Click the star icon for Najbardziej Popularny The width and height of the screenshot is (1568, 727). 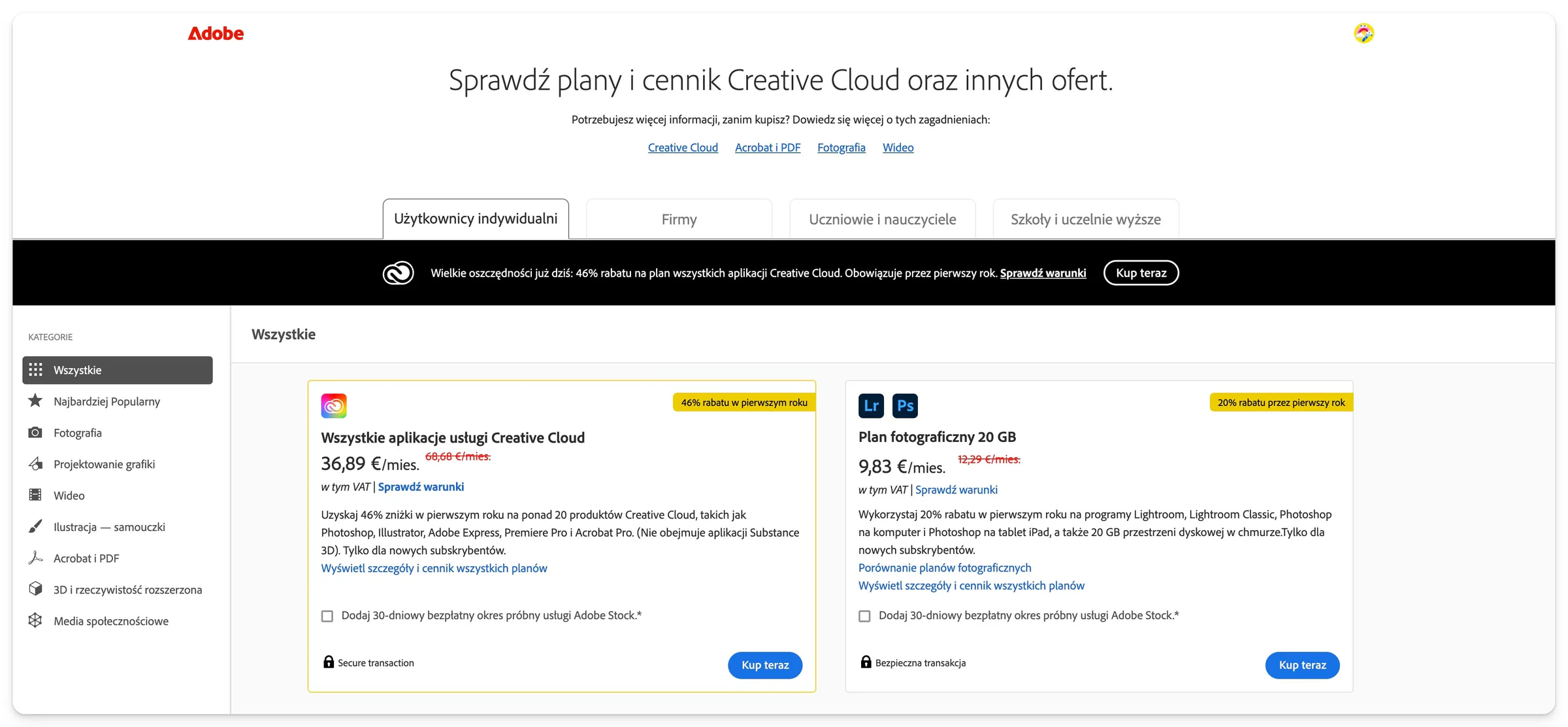click(35, 401)
